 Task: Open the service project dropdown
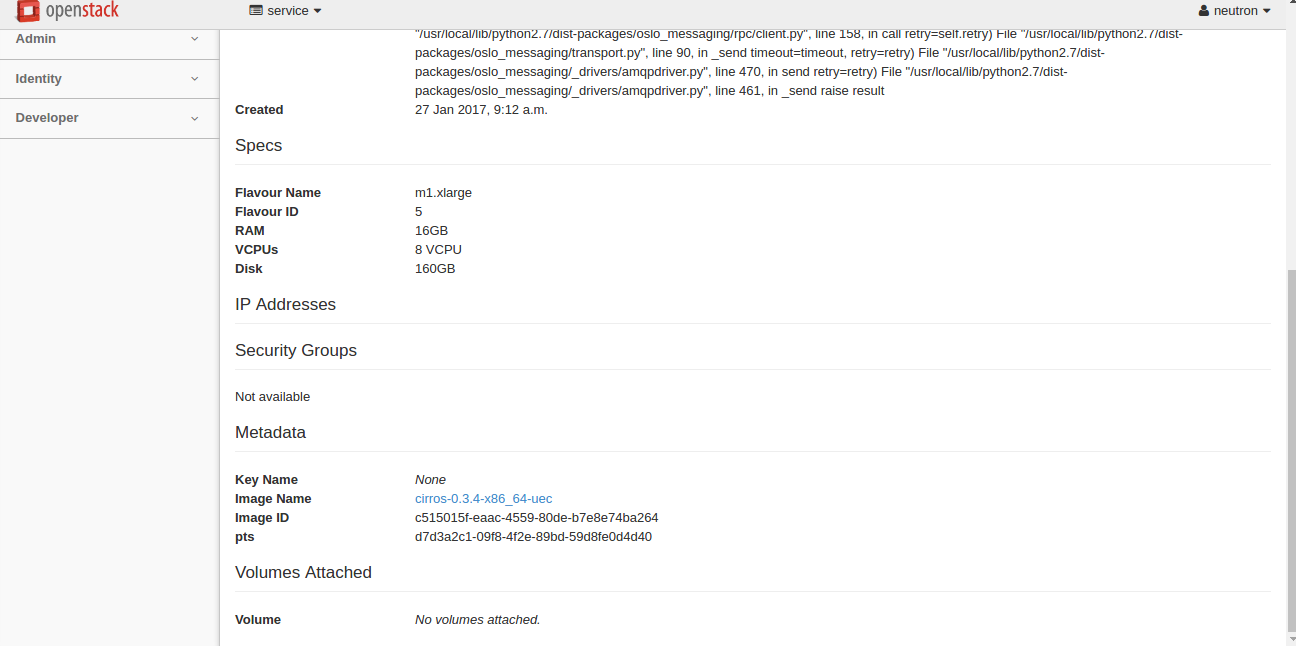tap(285, 11)
